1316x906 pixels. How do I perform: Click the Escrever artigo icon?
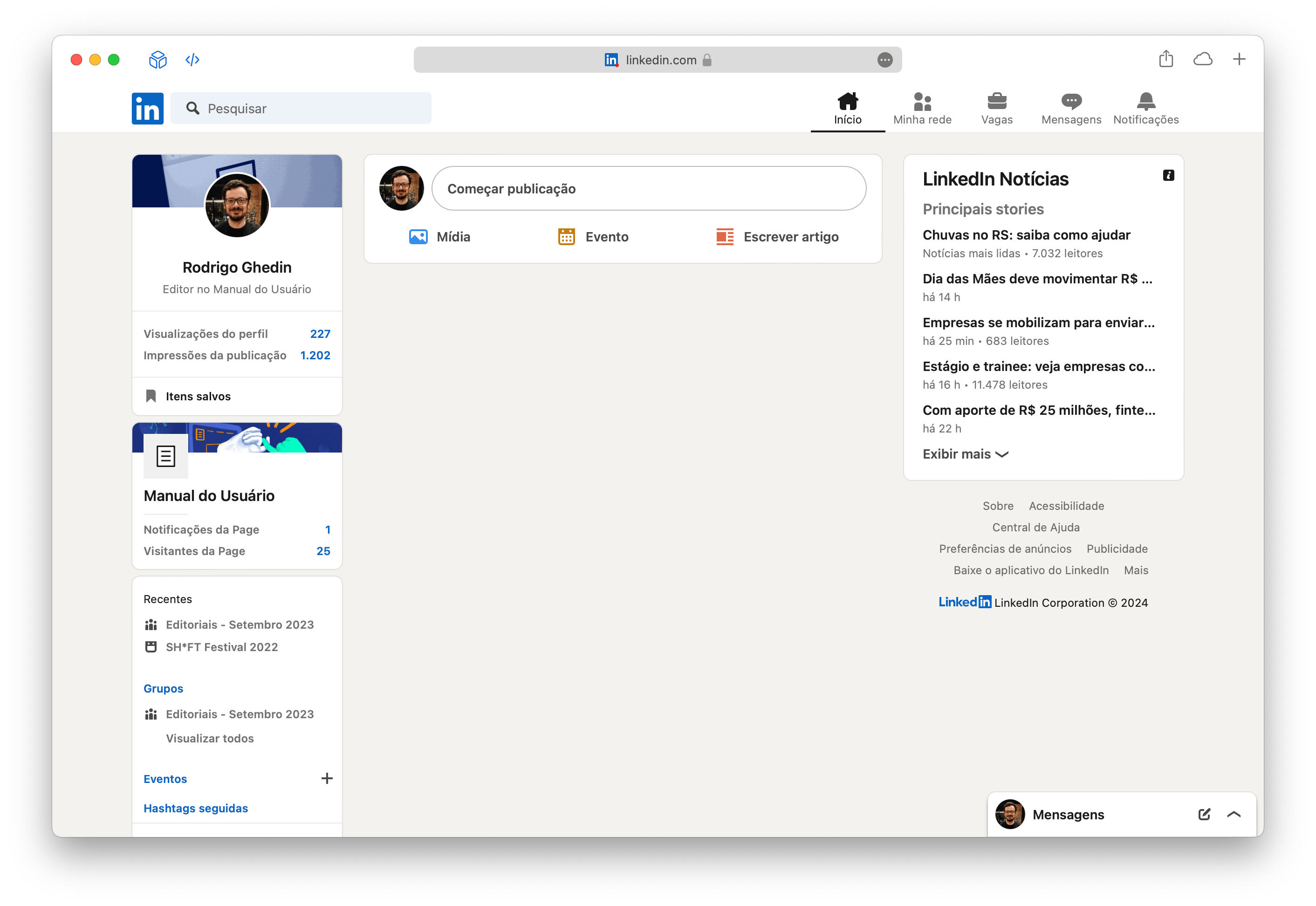click(x=725, y=237)
